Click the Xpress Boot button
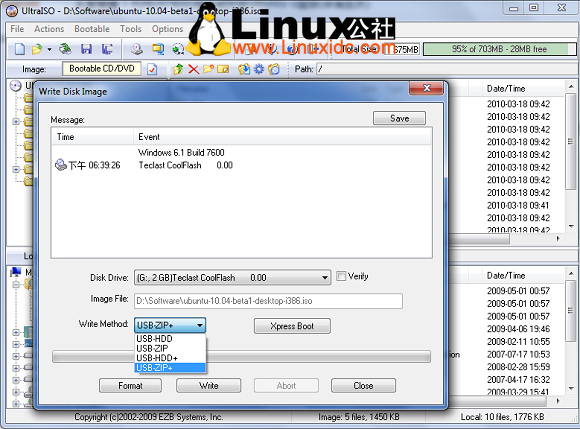 coord(292,326)
